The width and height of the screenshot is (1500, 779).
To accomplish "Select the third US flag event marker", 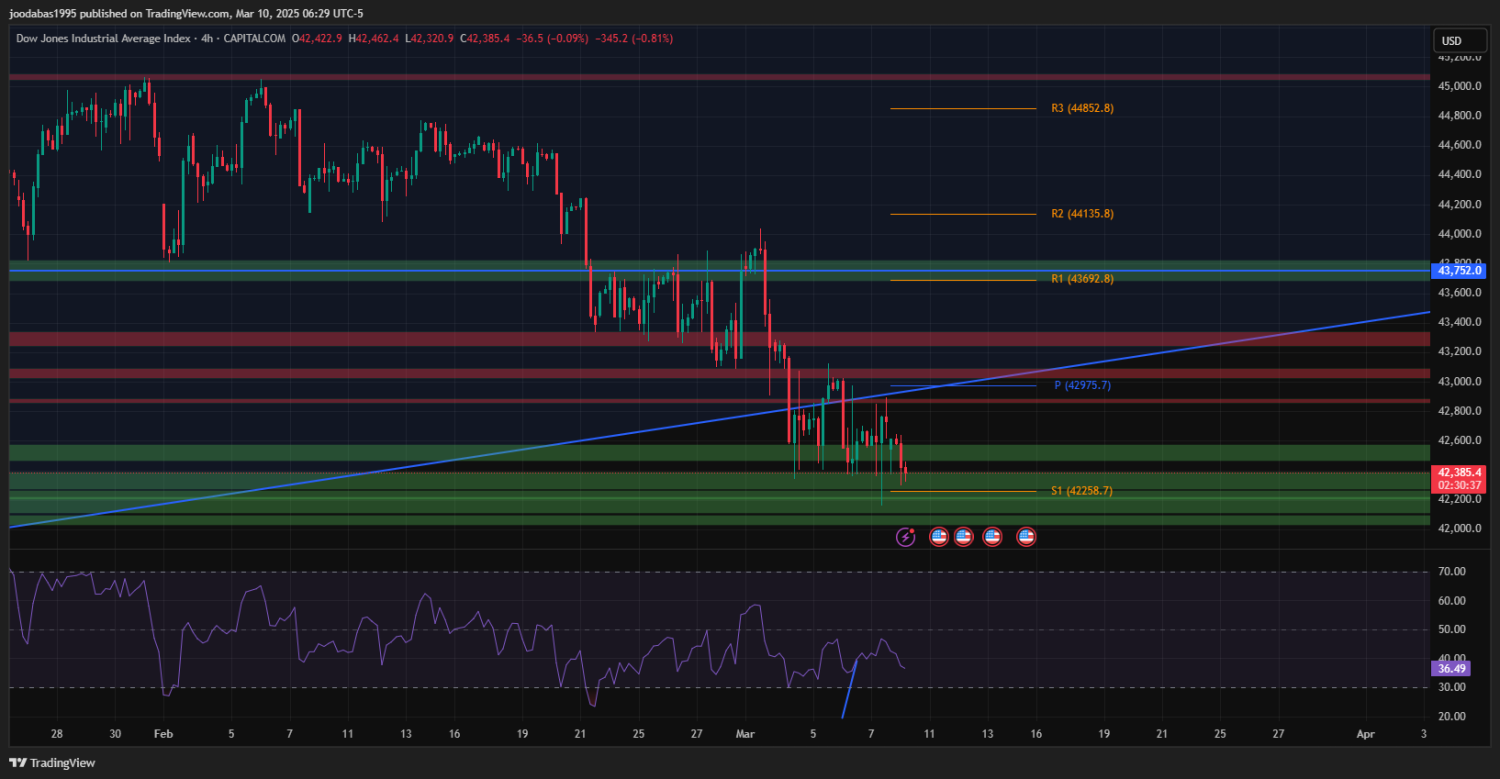I will point(992,537).
